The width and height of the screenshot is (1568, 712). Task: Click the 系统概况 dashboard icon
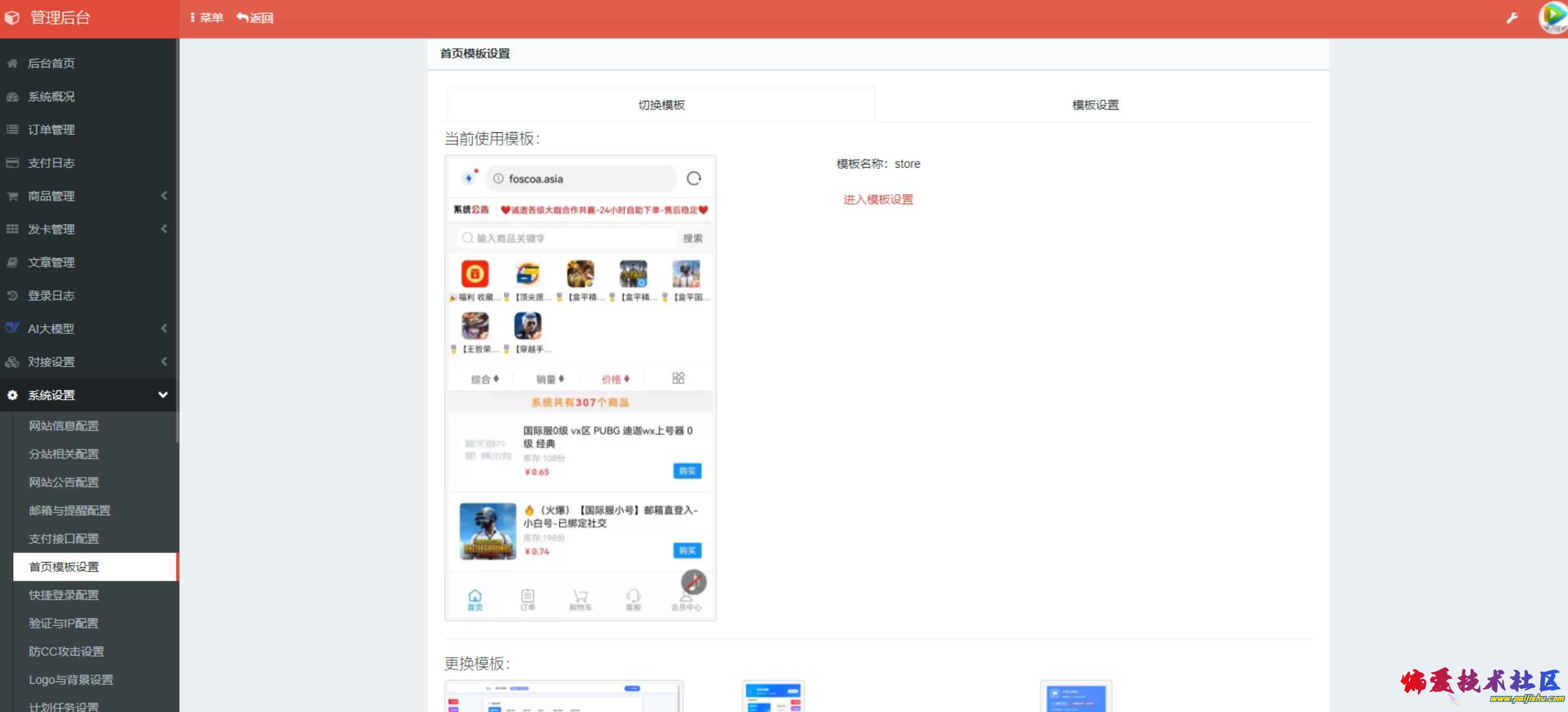(x=12, y=97)
